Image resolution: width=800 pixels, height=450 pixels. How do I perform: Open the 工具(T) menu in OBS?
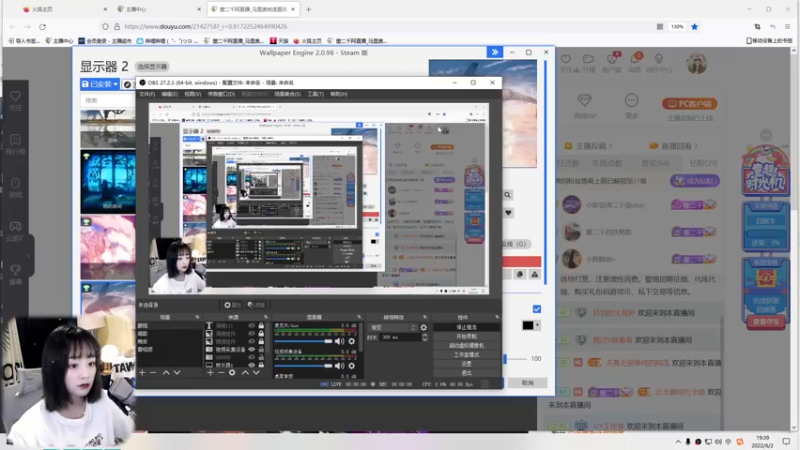click(315, 94)
